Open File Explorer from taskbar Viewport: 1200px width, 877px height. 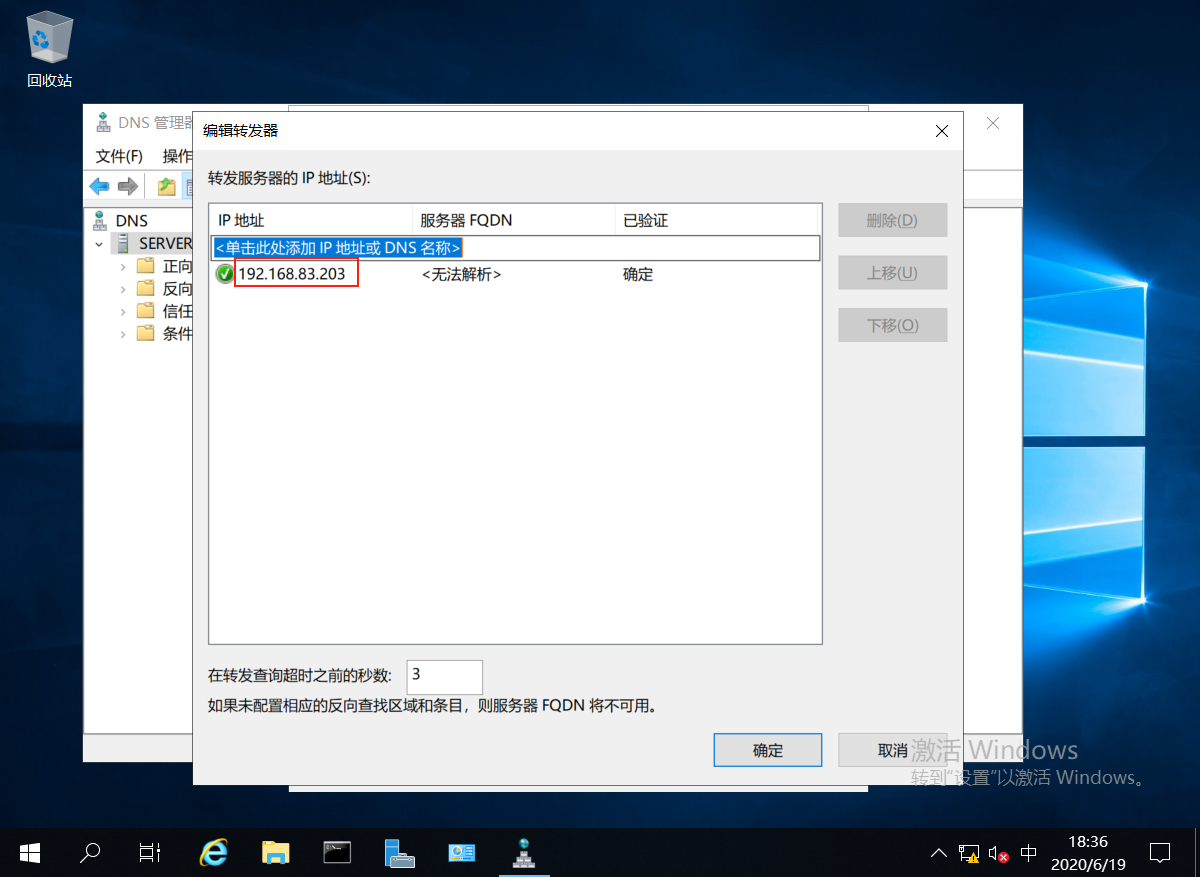pyautogui.click(x=275, y=852)
